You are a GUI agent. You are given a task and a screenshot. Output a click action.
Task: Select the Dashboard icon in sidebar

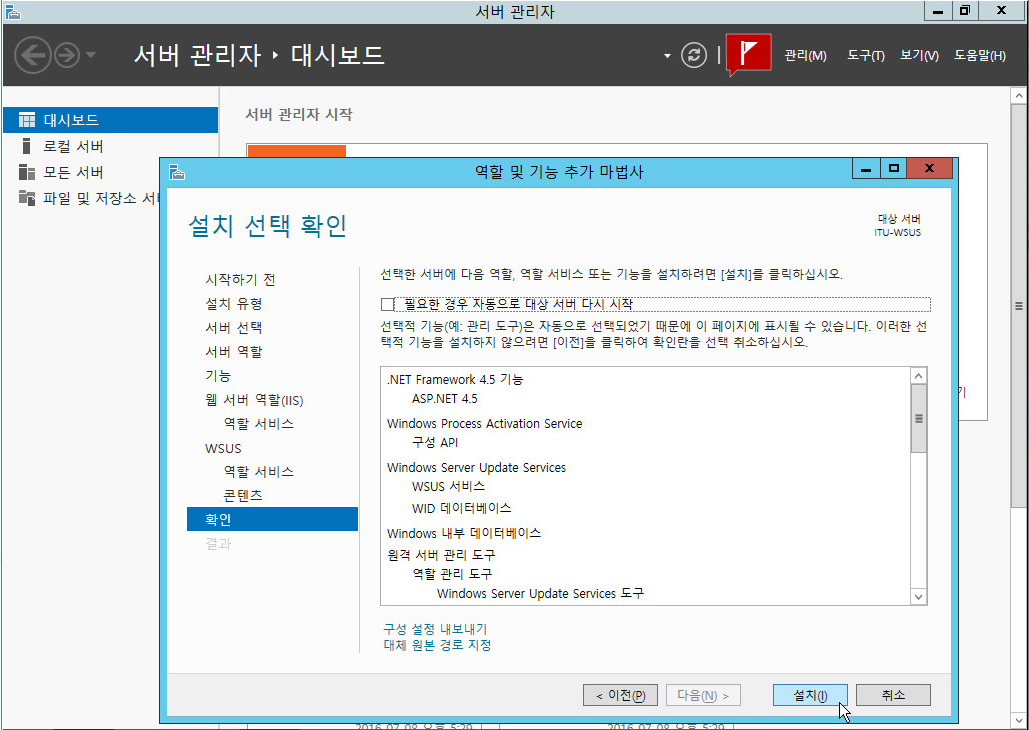pos(27,120)
